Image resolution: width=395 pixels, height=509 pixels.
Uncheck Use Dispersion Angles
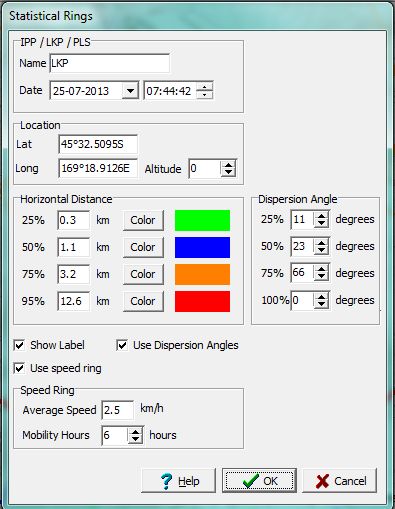[122, 345]
